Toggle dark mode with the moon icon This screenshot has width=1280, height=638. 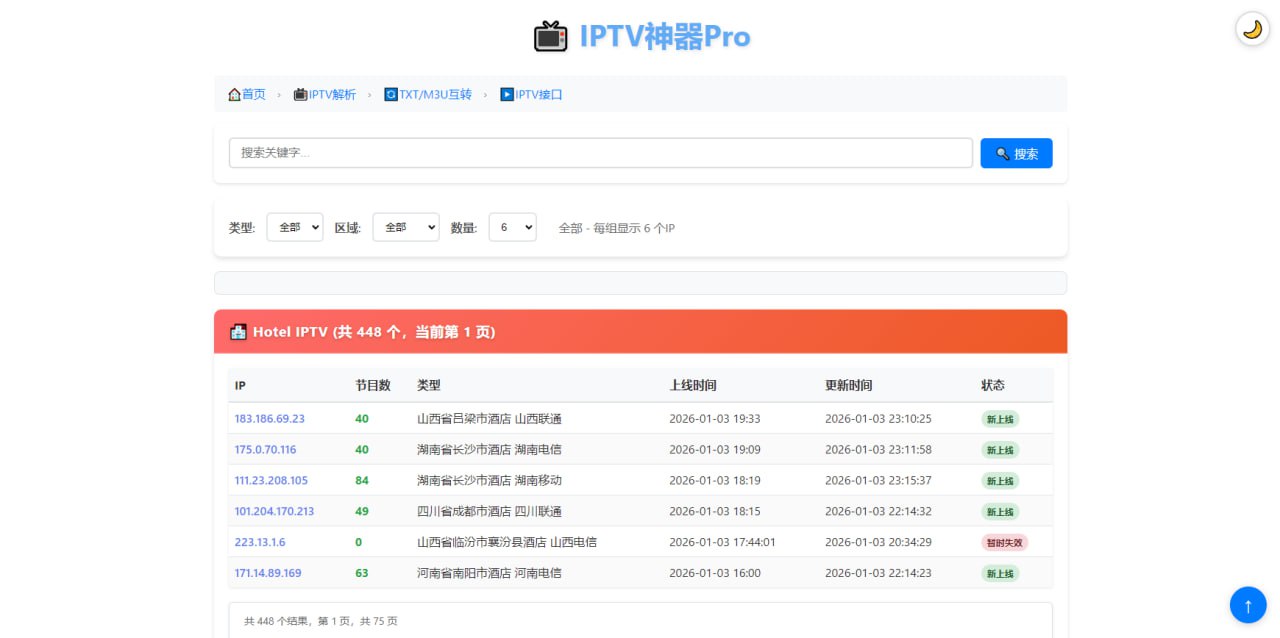coord(1252,29)
